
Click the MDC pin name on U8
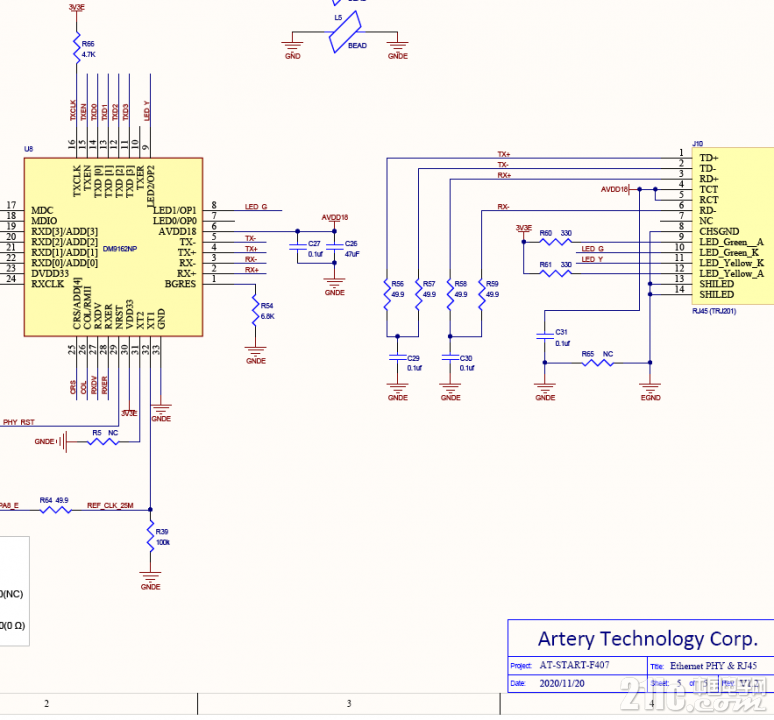pos(42,210)
